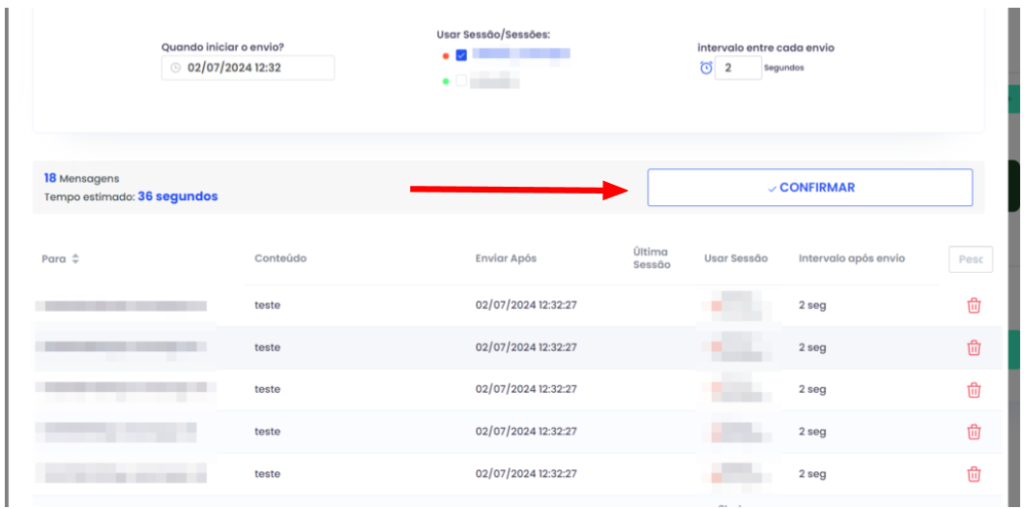Select first row teste content cell

click(x=267, y=306)
